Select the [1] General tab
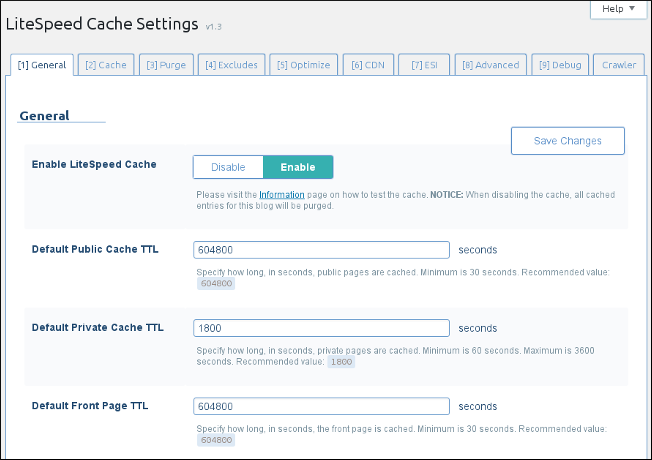Viewport: 652px width, 460px height. [x=42, y=65]
